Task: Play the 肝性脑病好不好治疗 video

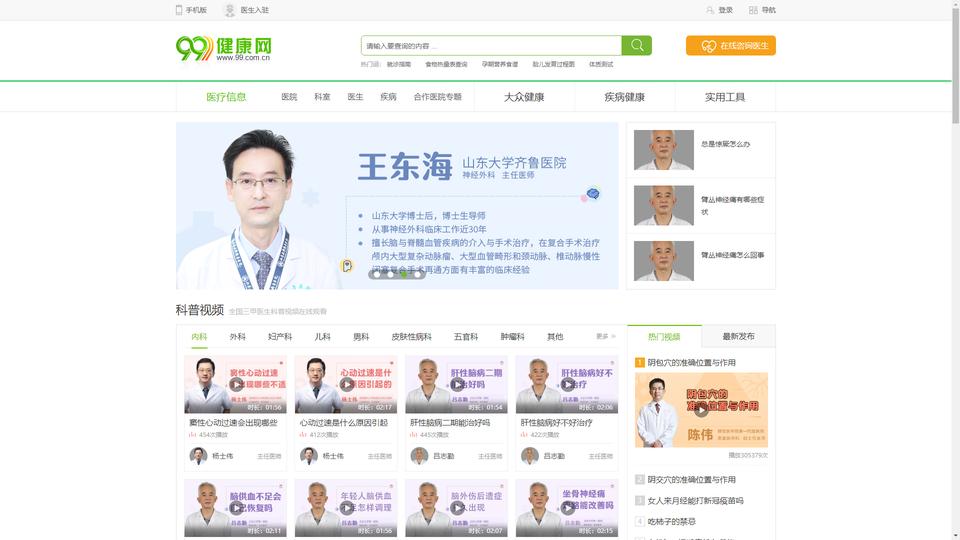Action: [567, 384]
